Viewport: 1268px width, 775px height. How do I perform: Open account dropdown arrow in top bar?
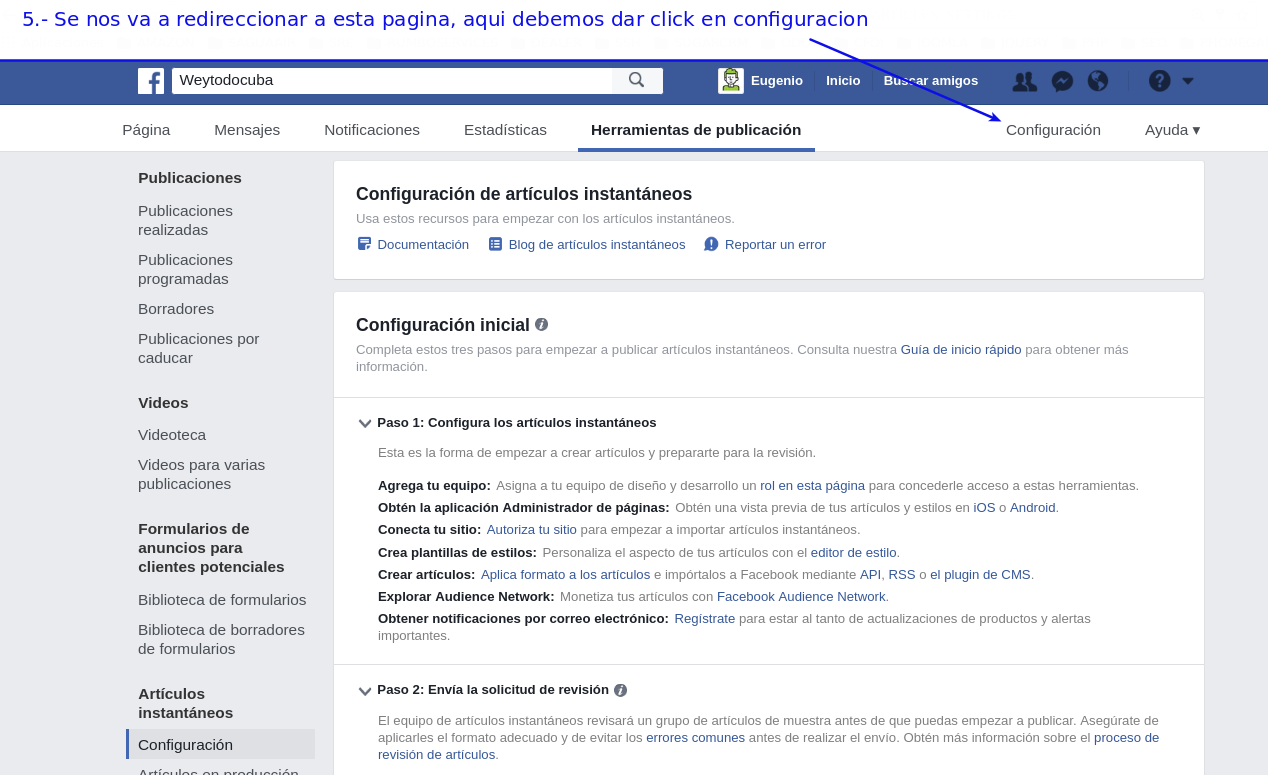click(1188, 81)
